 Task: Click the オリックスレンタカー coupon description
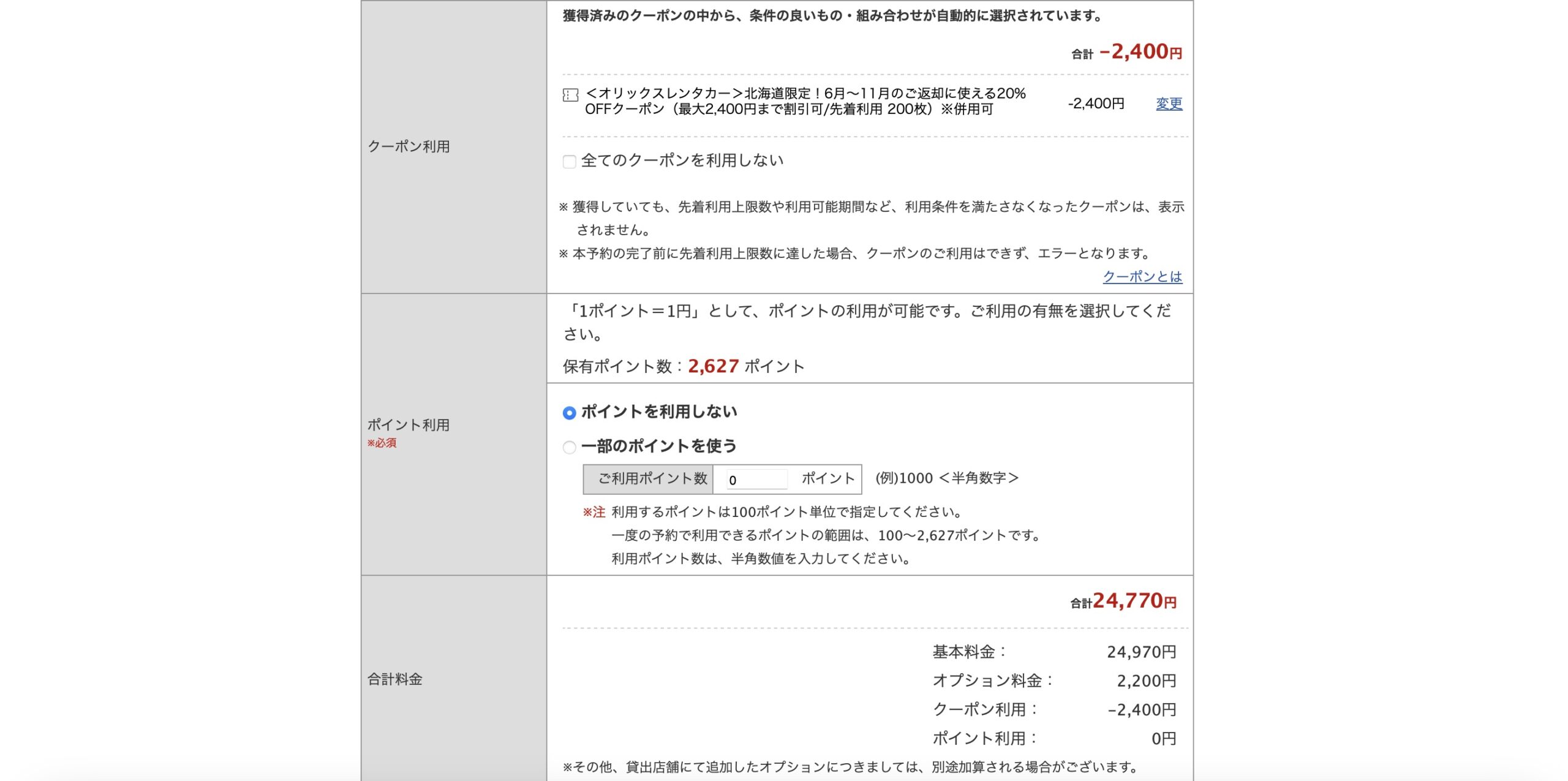805,101
